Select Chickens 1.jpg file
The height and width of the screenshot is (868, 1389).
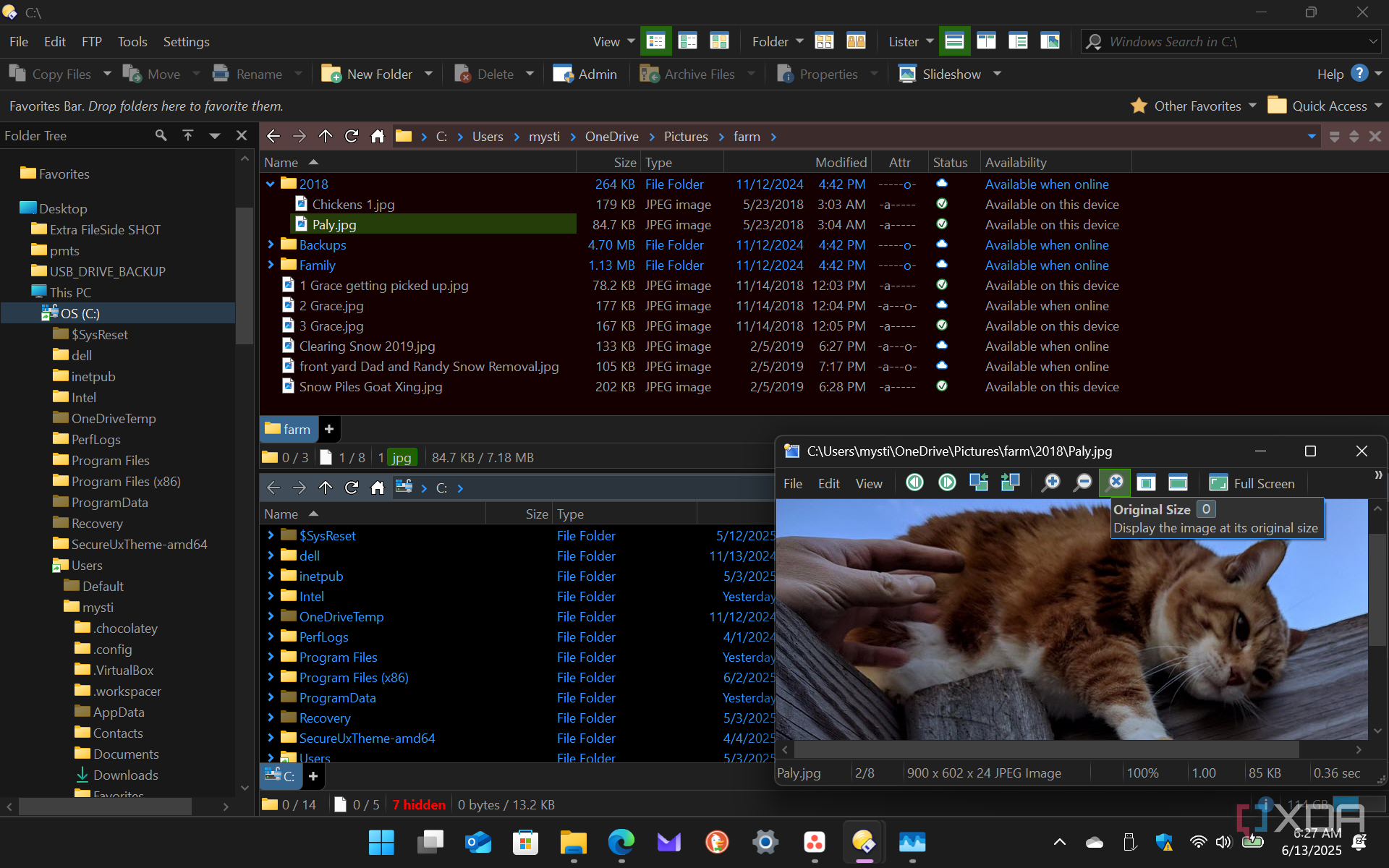[353, 204]
